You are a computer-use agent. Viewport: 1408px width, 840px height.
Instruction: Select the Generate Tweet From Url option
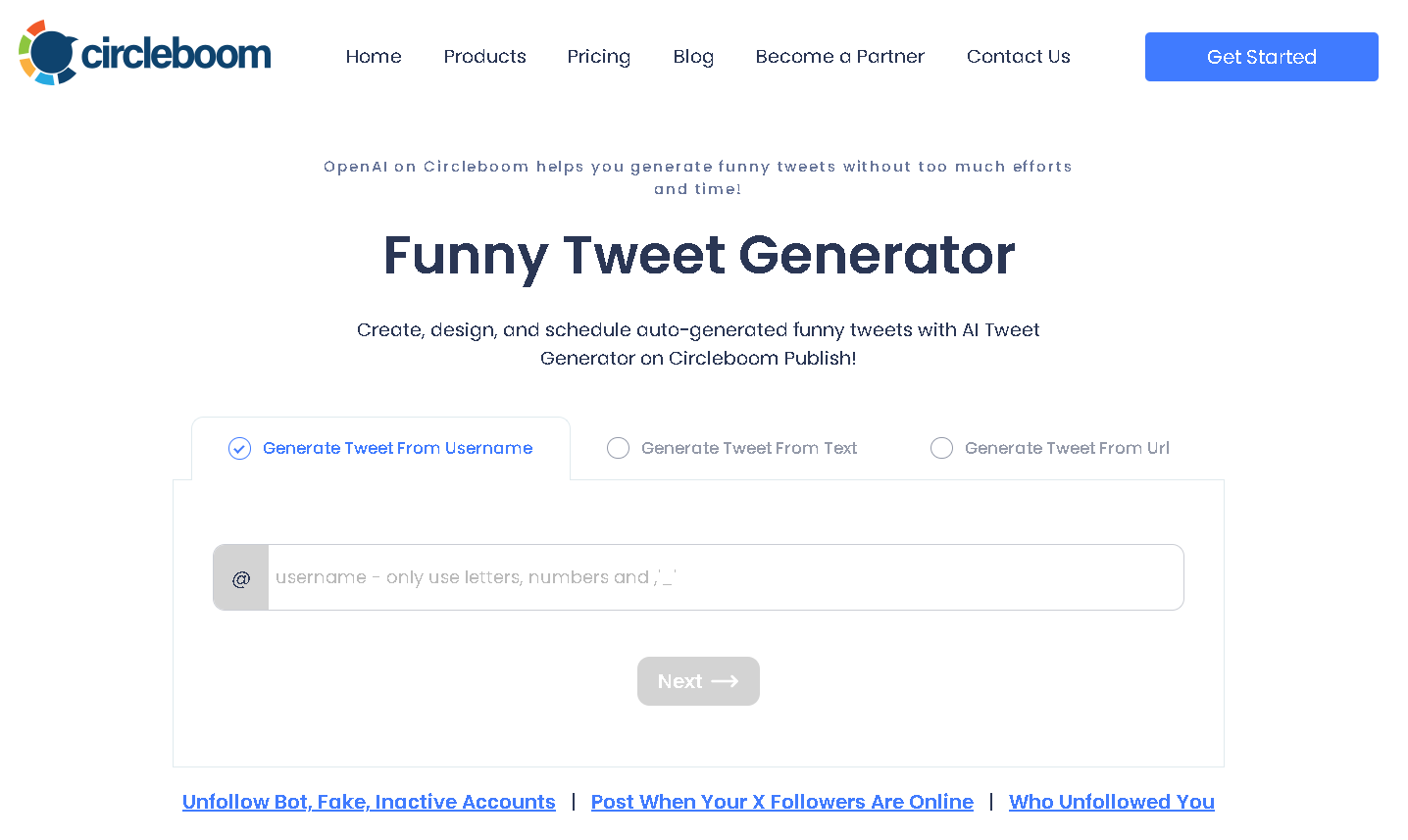[1068, 448]
